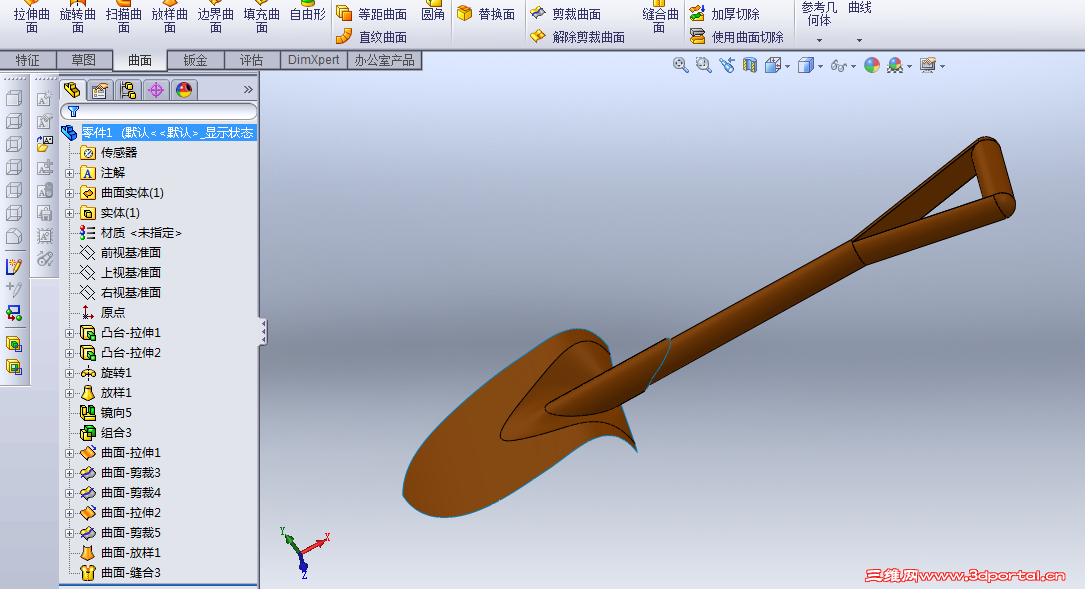Expand the 曲面实体(1) folder

click(69, 193)
